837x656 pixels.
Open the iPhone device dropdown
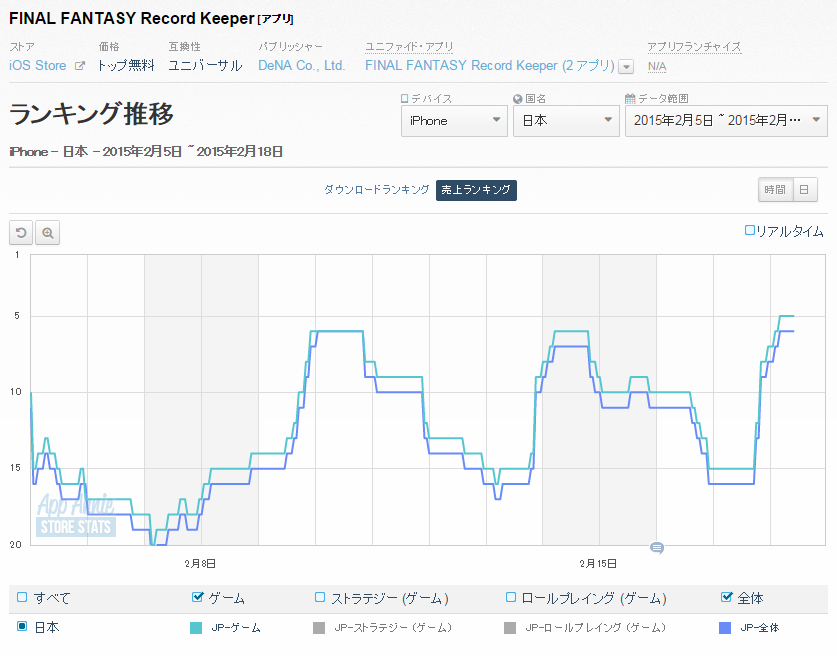[454, 121]
